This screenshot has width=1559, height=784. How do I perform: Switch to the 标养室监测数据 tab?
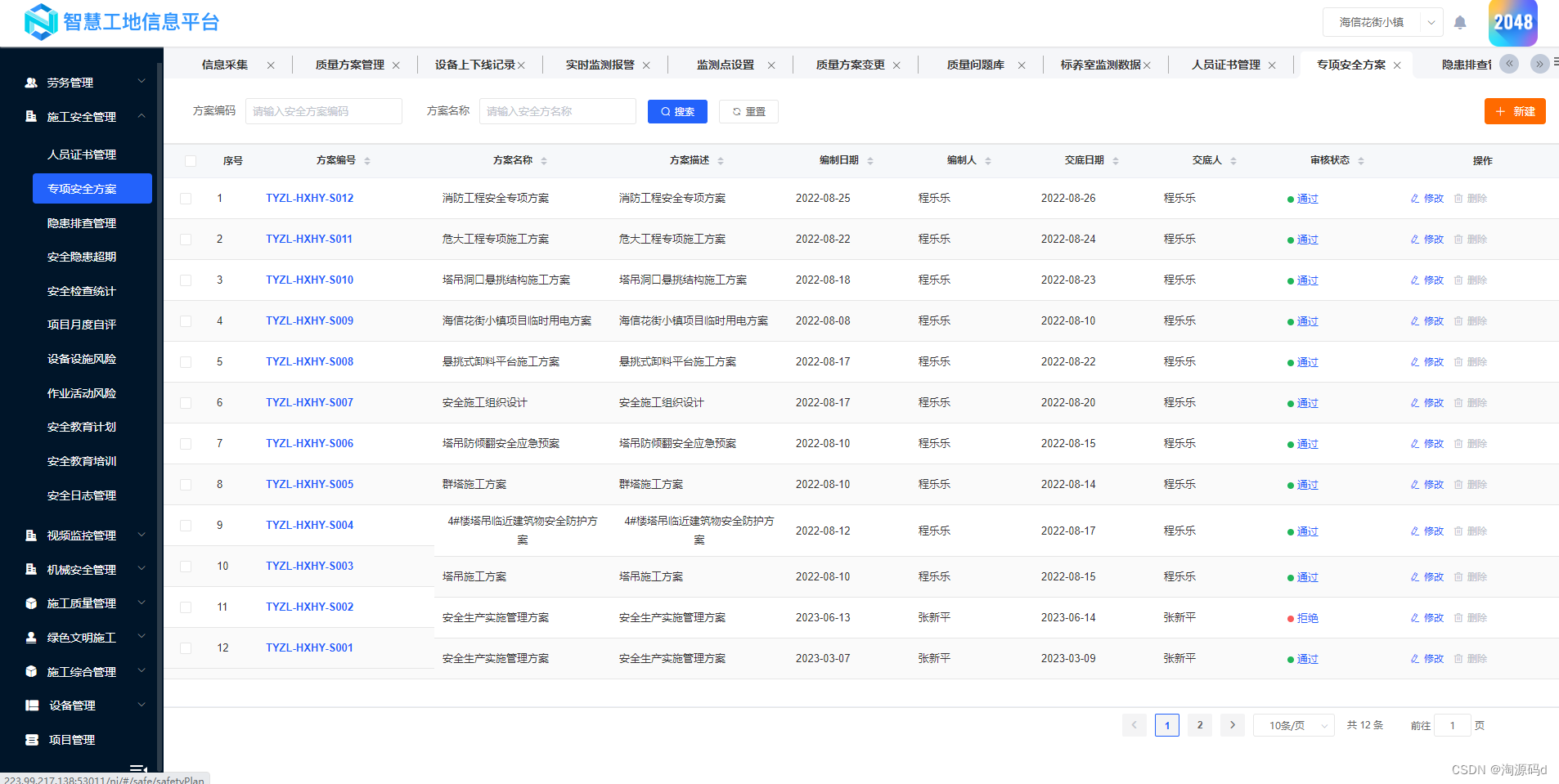tap(1100, 65)
